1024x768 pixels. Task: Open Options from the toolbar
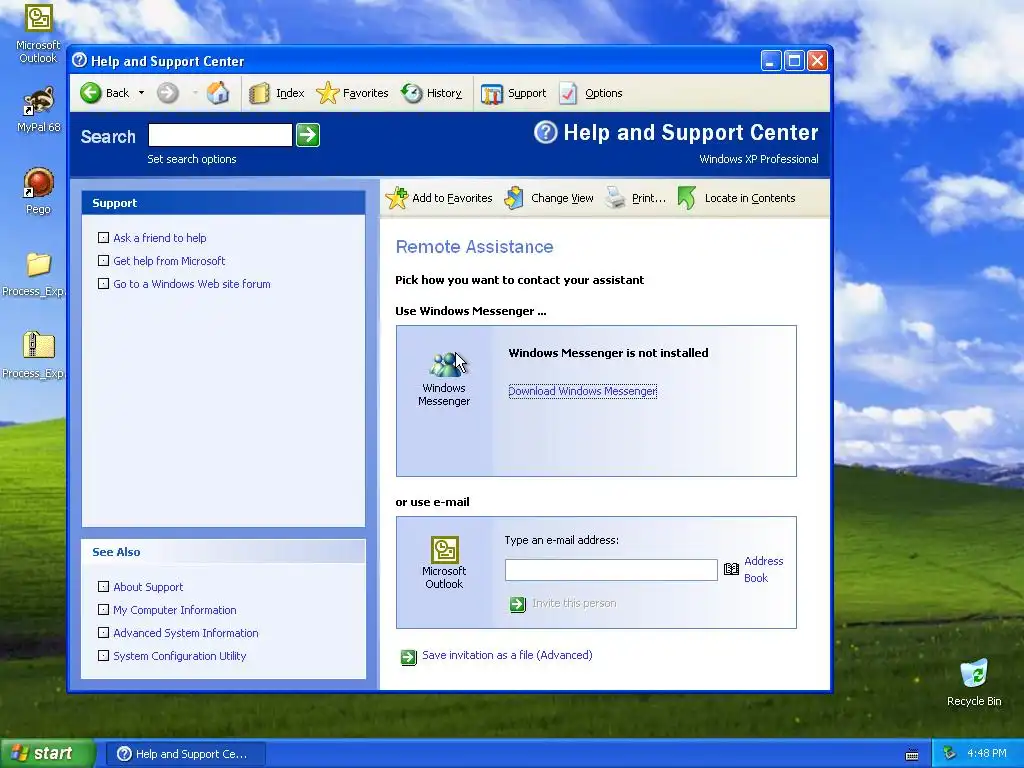(591, 93)
